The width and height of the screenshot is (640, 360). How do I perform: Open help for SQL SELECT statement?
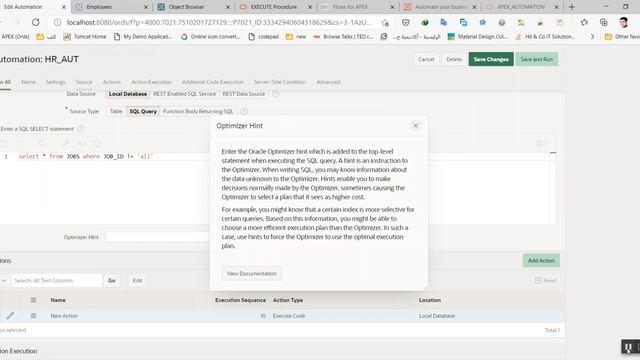click(x=81, y=129)
